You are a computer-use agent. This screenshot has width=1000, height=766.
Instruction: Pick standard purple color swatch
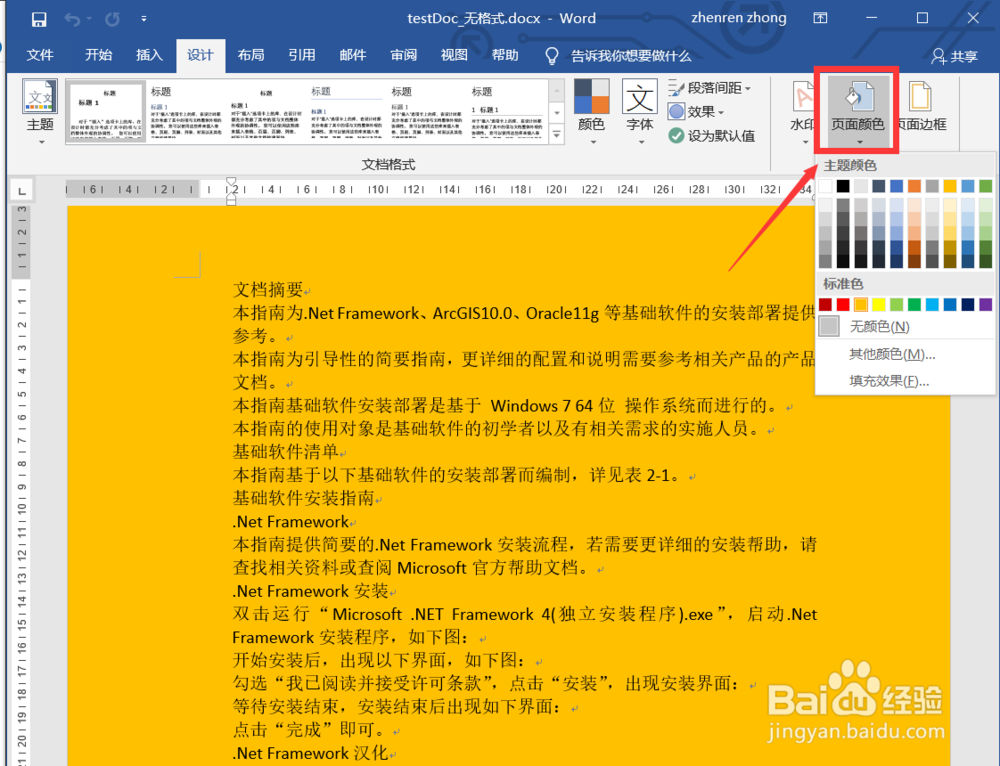(x=986, y=304)
